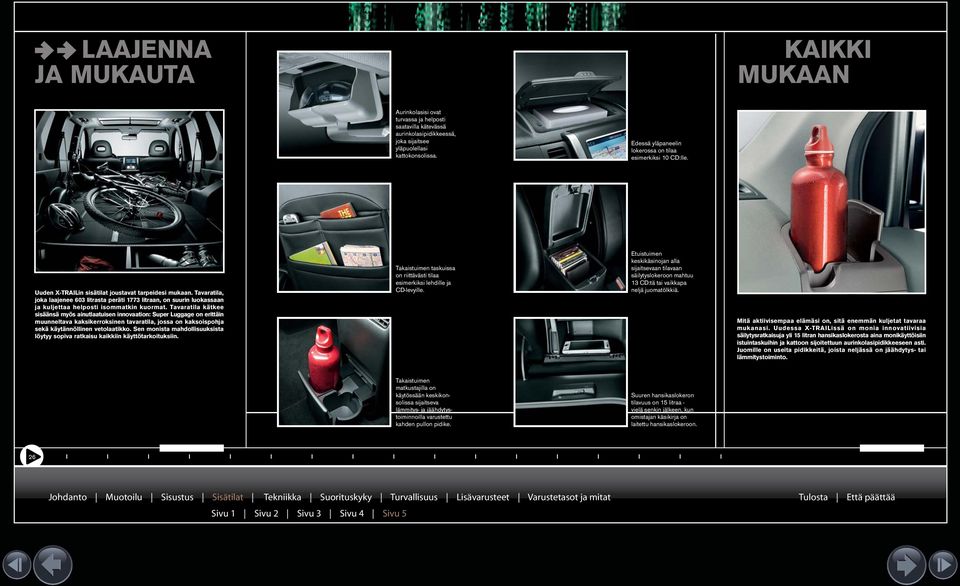
Task: Click the paragraph starting "Mitä aktiivisempaa elämäsi on"
Action: [831, 339]
